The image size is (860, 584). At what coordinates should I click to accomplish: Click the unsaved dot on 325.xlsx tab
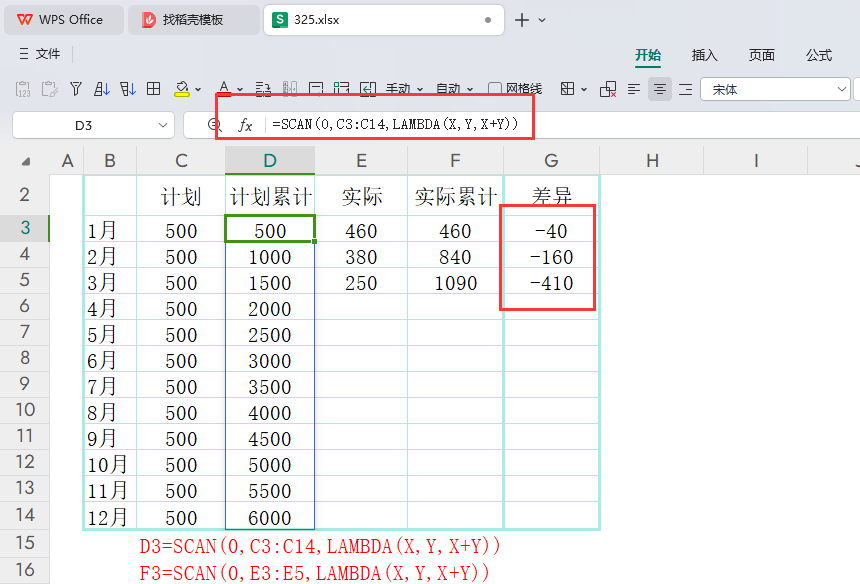(488, 20)
